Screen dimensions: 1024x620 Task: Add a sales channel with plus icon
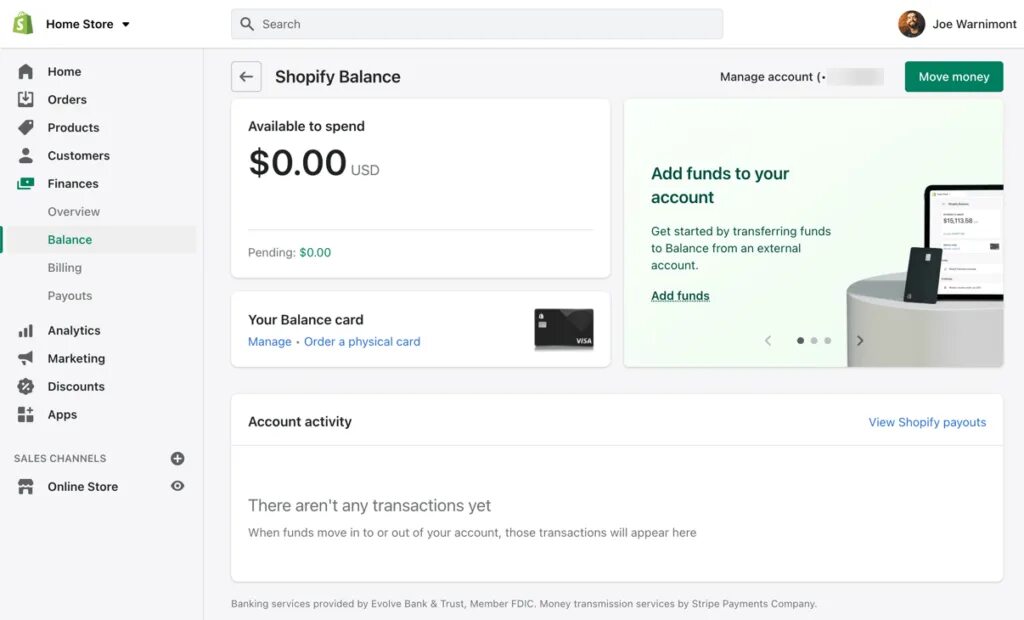coord(177,458)
